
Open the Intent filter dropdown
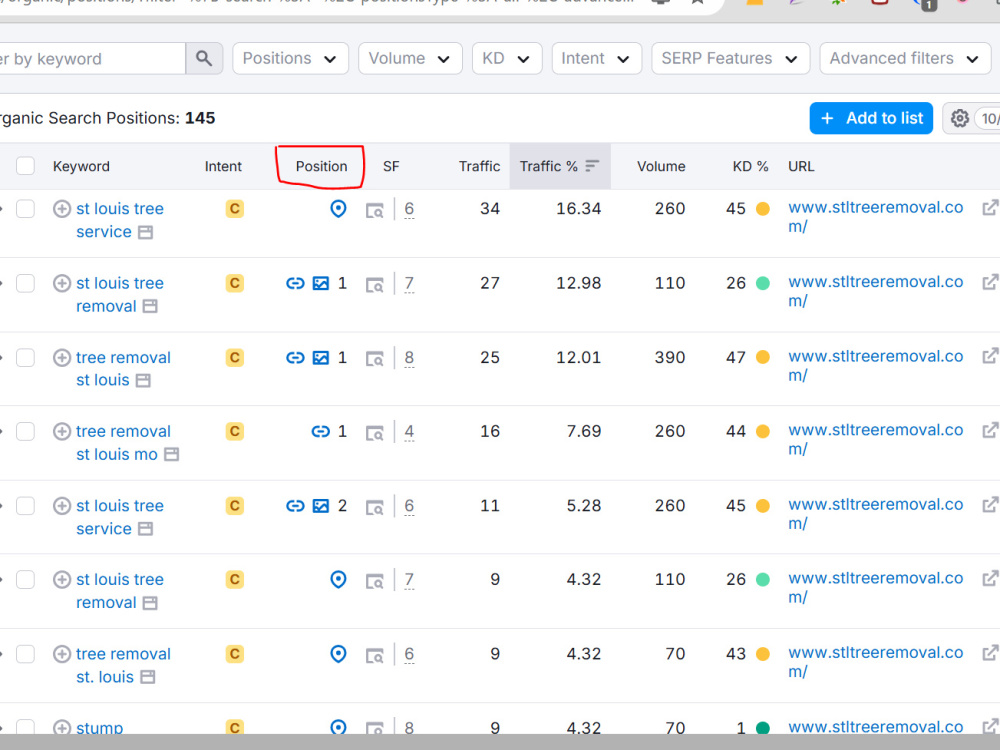(596, 59)
